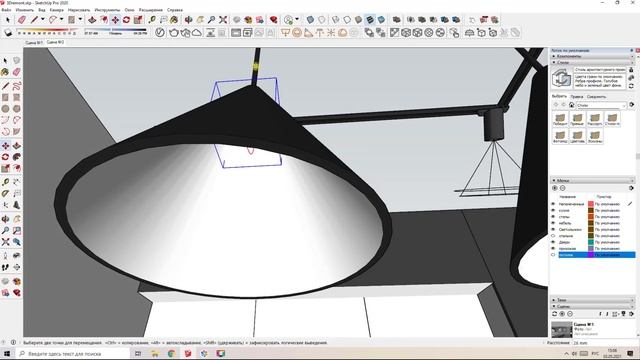
Task: Activate the Move tool in top toolbar
Action: (x=116, y=20)
